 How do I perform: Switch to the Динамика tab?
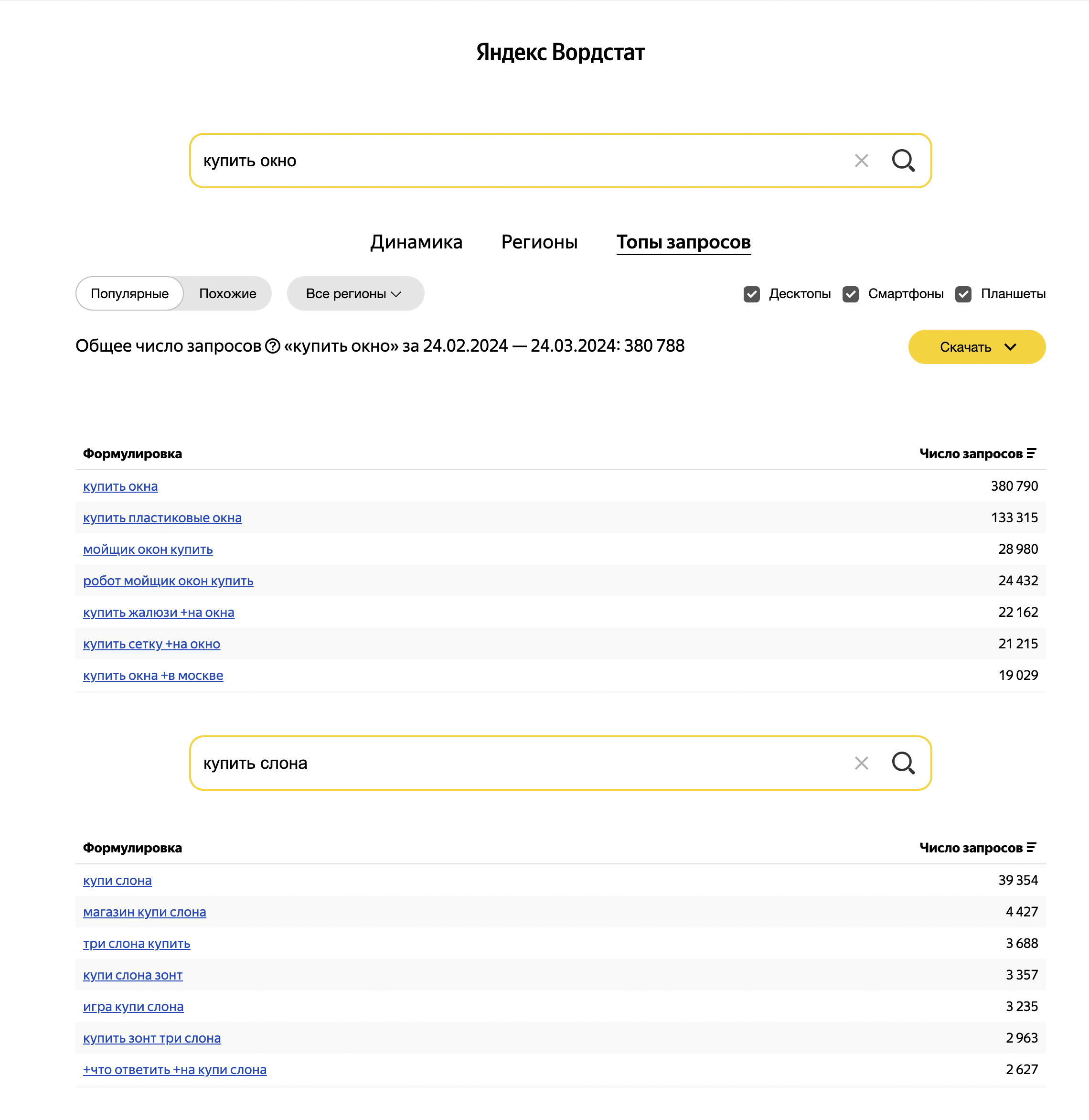point(416,242)
